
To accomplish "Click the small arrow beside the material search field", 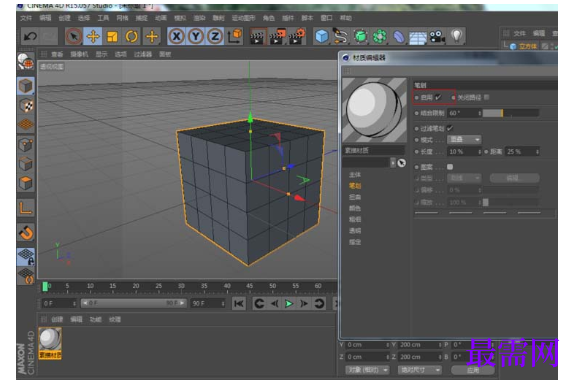I will pyautogui.click(x=393, y=163).
